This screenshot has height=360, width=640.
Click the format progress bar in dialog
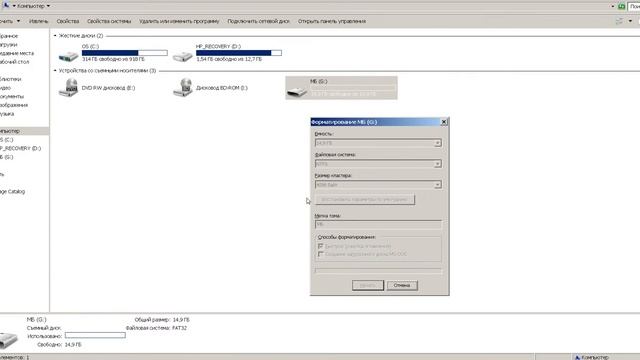(378, 271)
